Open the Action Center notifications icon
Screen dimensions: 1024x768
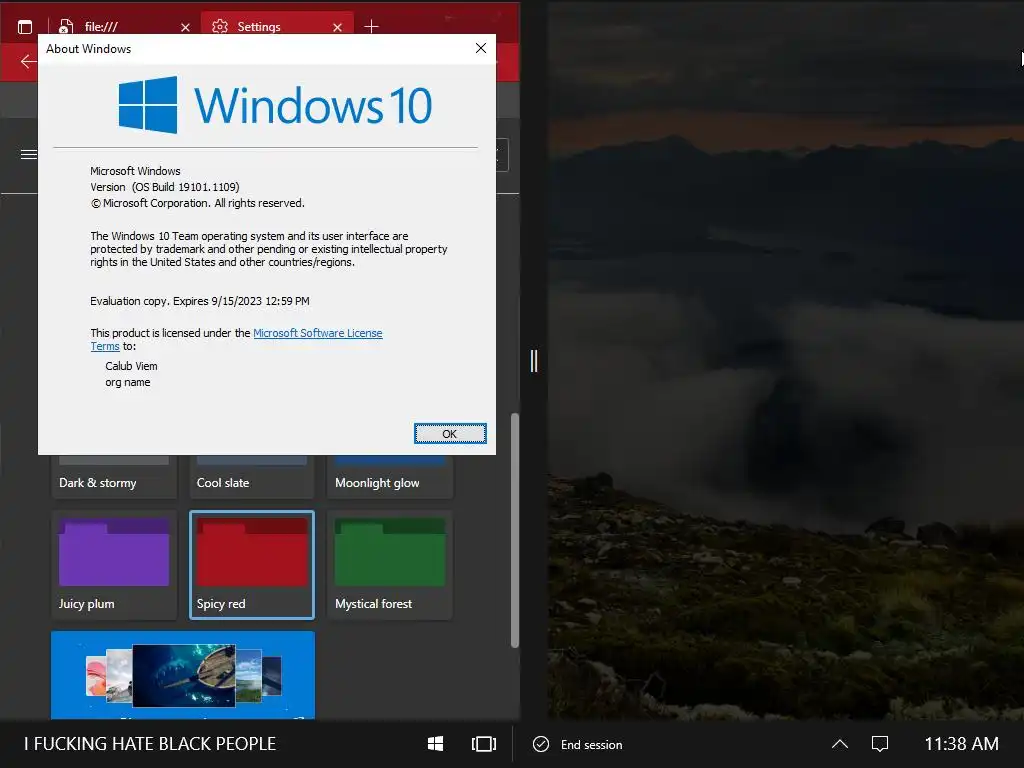880,744
